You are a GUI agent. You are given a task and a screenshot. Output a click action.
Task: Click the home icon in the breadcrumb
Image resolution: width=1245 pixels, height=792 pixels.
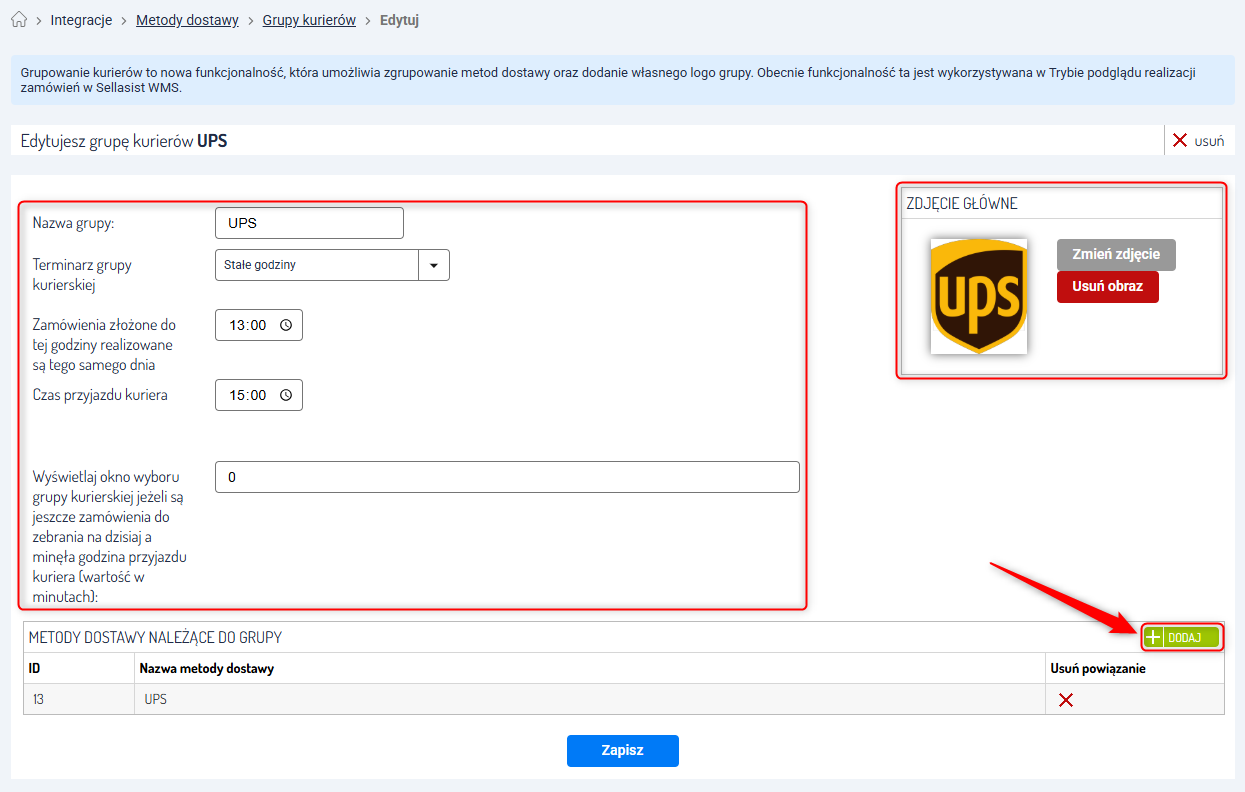point(18,20)
